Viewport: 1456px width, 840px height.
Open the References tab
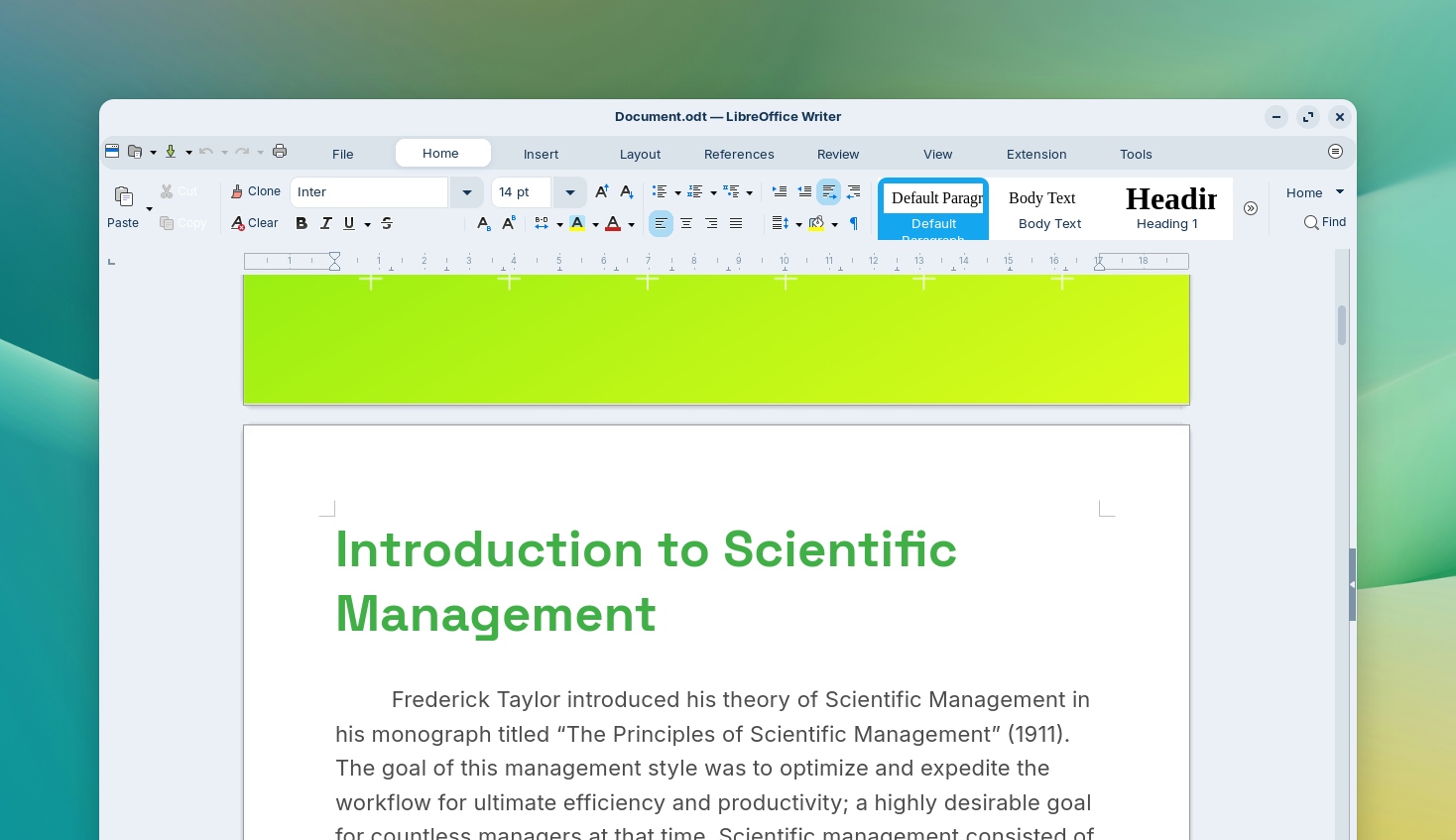tap(739, 154)
